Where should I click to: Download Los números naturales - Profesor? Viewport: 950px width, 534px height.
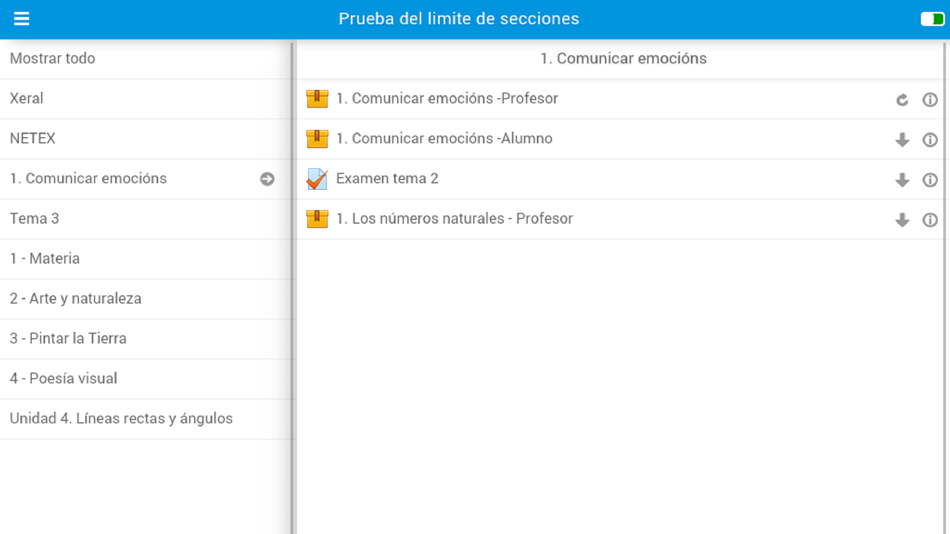(x=902, y=219)
